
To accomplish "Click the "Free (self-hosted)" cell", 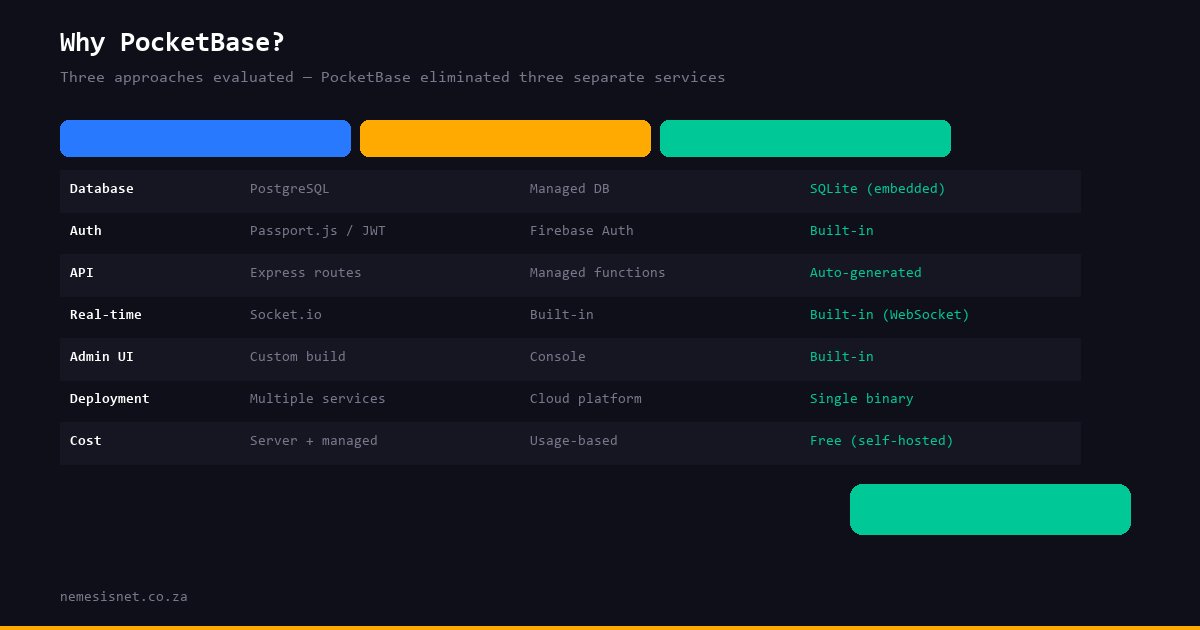I will 882,440.
